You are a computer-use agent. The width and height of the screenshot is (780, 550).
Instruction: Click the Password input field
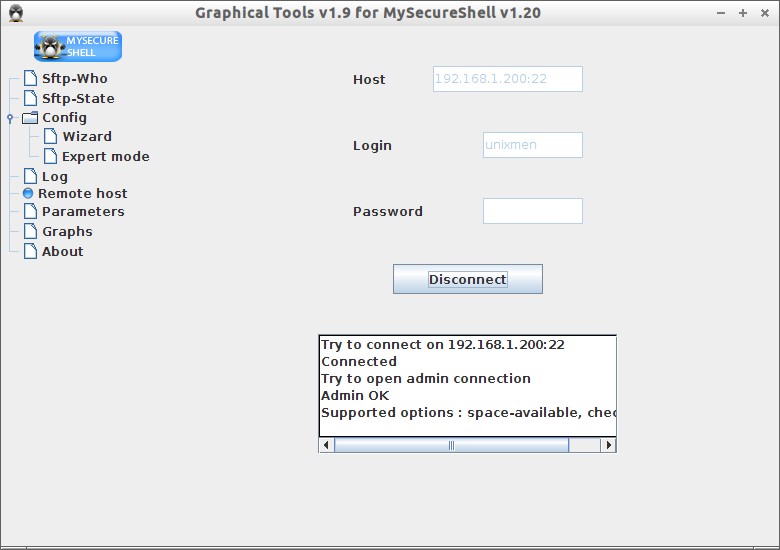532,211
